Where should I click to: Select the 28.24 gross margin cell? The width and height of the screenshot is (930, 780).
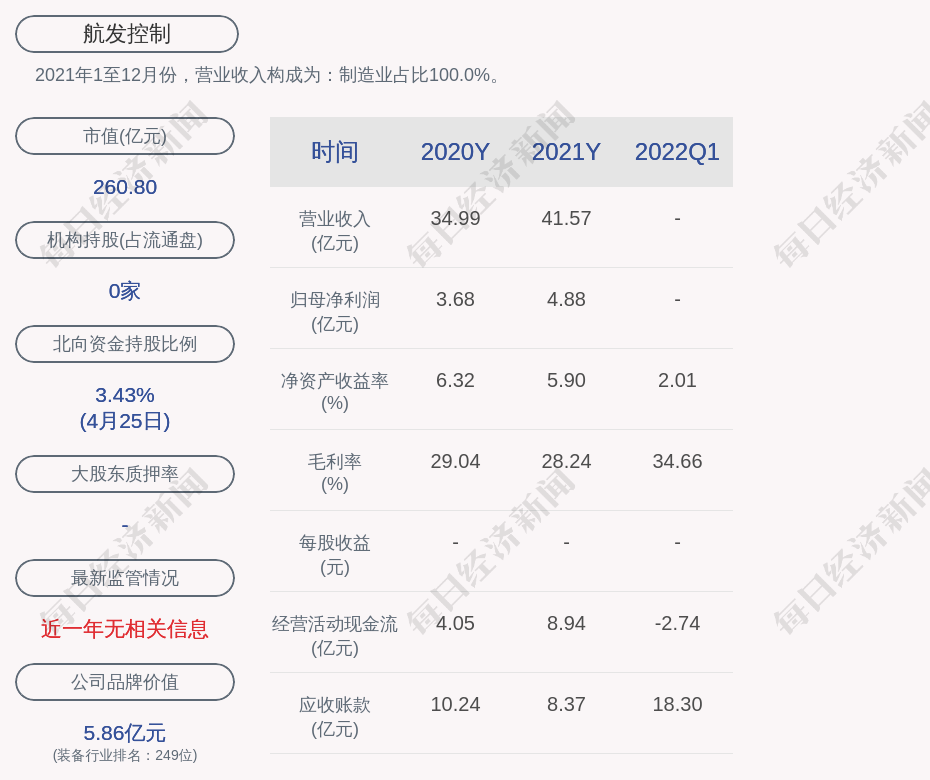point(566,461)
